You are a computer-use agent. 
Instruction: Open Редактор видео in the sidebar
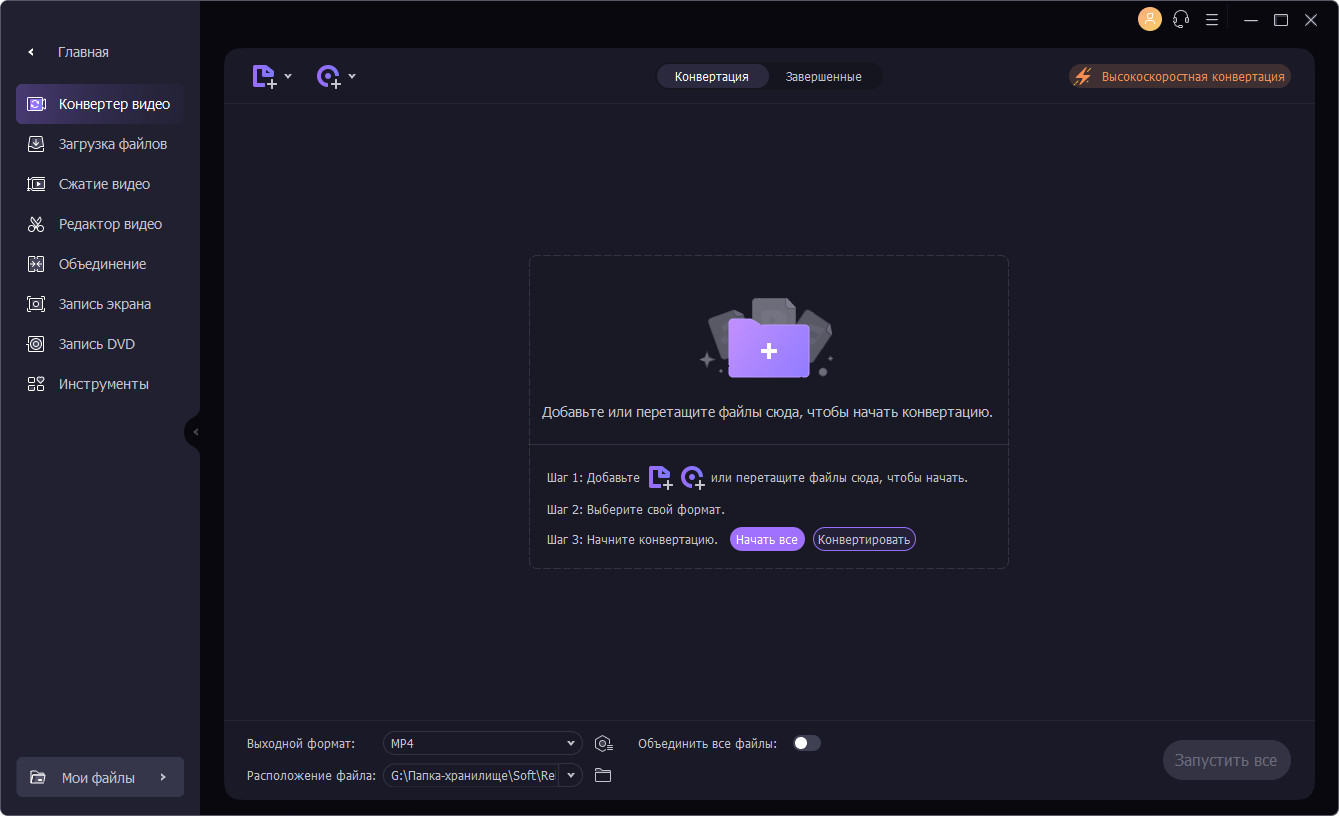tap(100, 224)
